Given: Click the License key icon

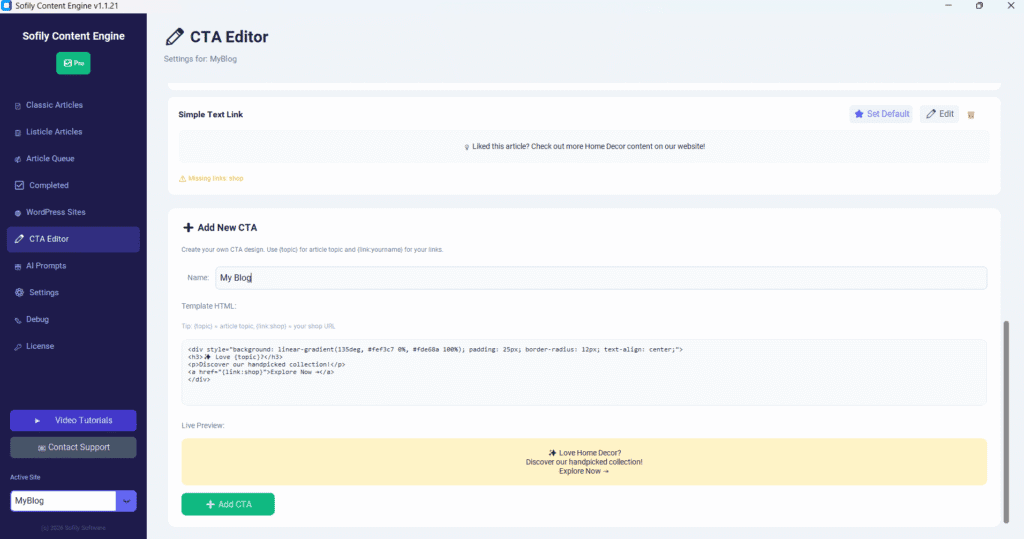Looking at the screenshot, I should (x=18, y=347).
